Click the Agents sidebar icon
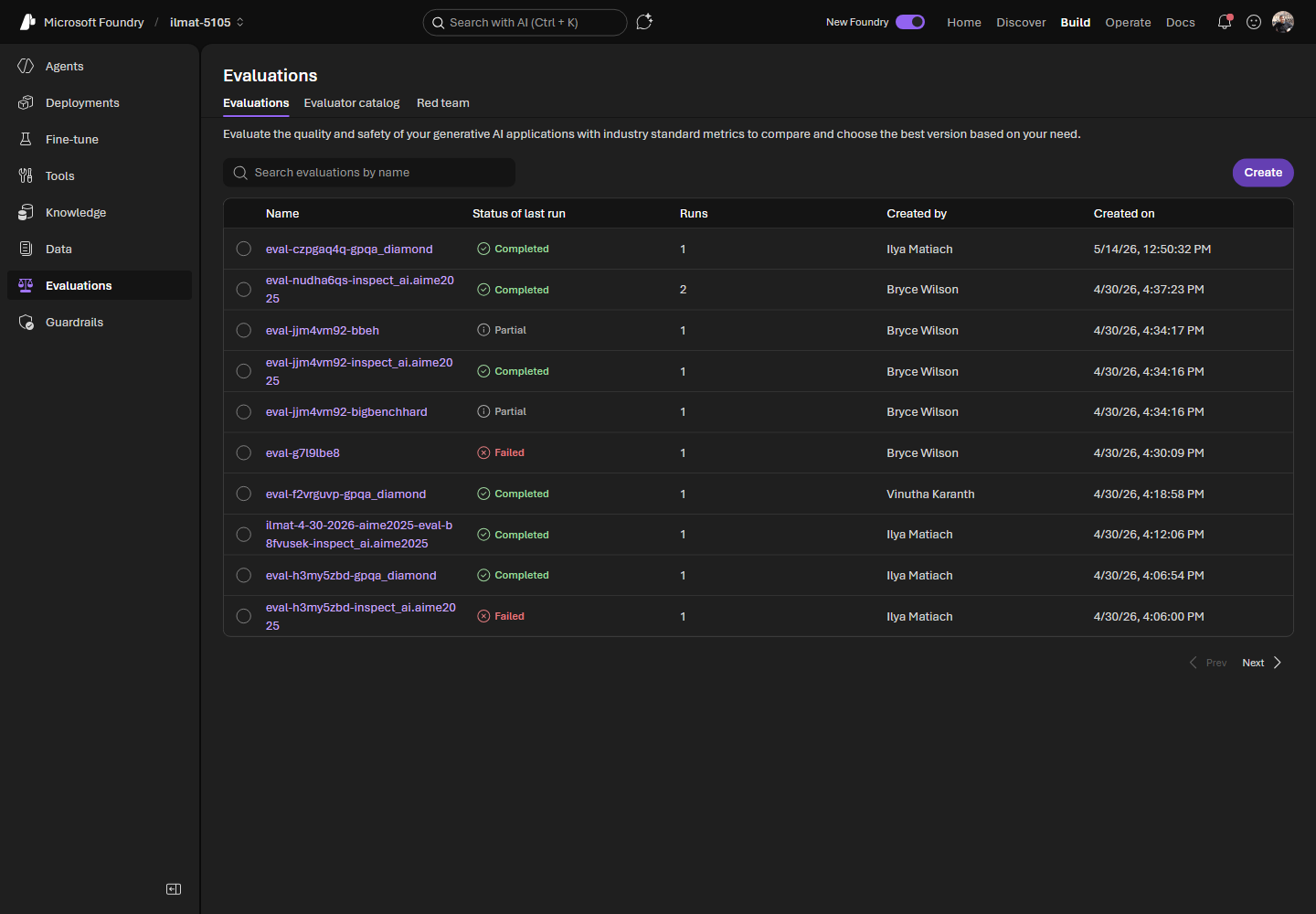 point(26,66)
